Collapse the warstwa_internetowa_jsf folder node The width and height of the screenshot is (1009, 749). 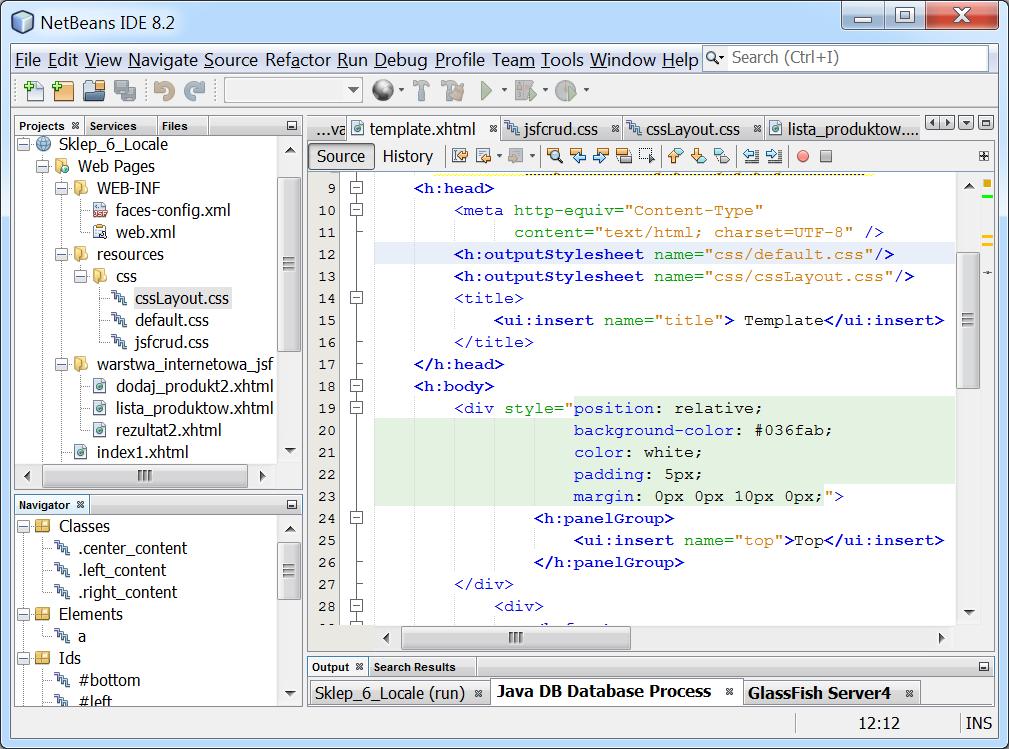click(62, 364)
